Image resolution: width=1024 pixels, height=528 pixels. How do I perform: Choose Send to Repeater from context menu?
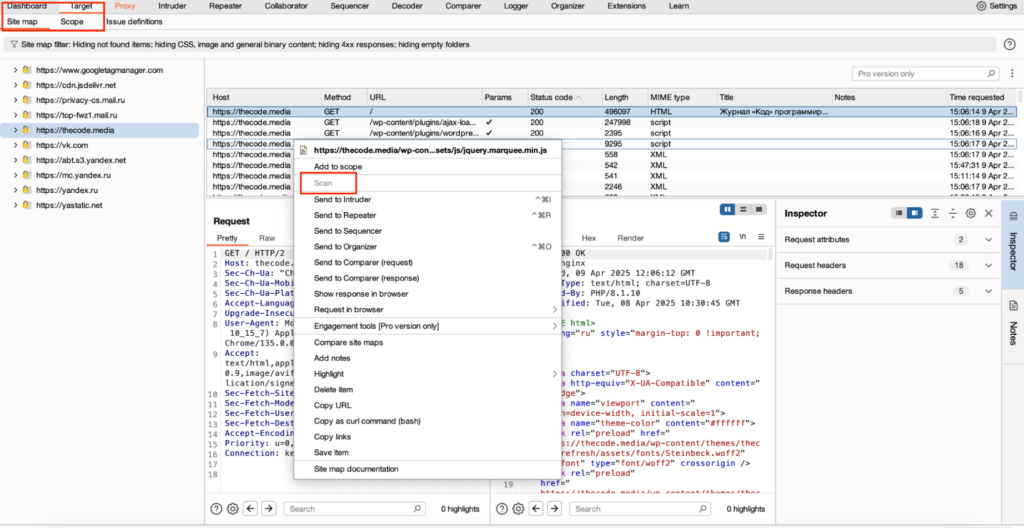pos(428,215)
